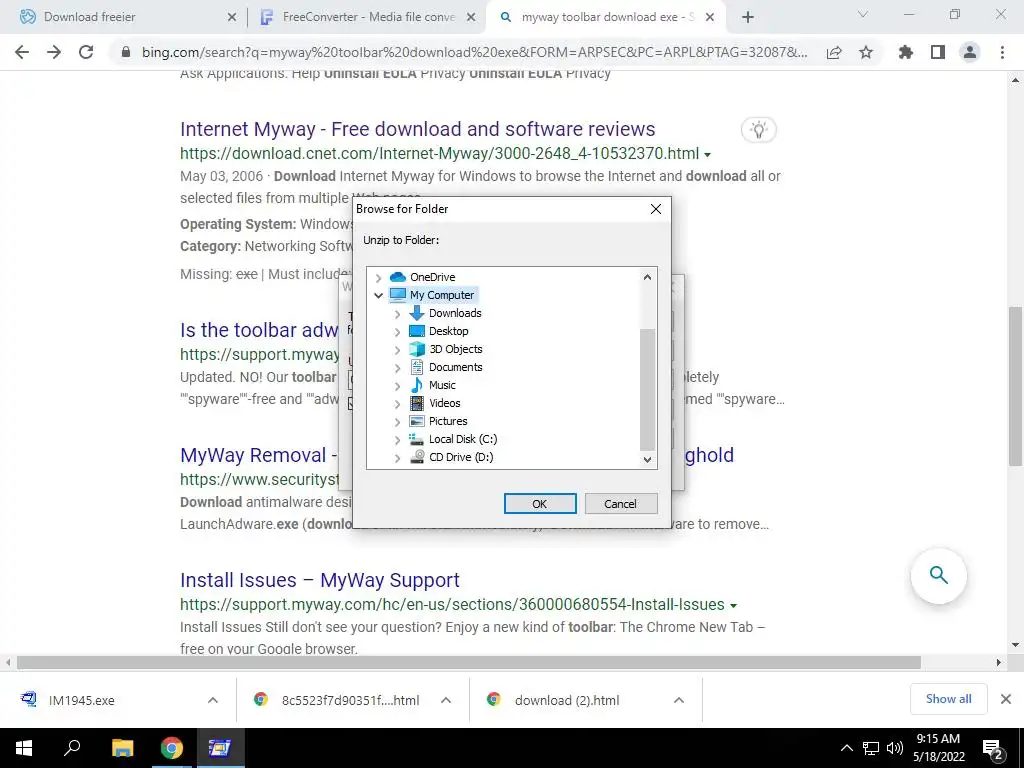Open options arrow for download (2).html
Screen dimensions: 1024x768
679,700
